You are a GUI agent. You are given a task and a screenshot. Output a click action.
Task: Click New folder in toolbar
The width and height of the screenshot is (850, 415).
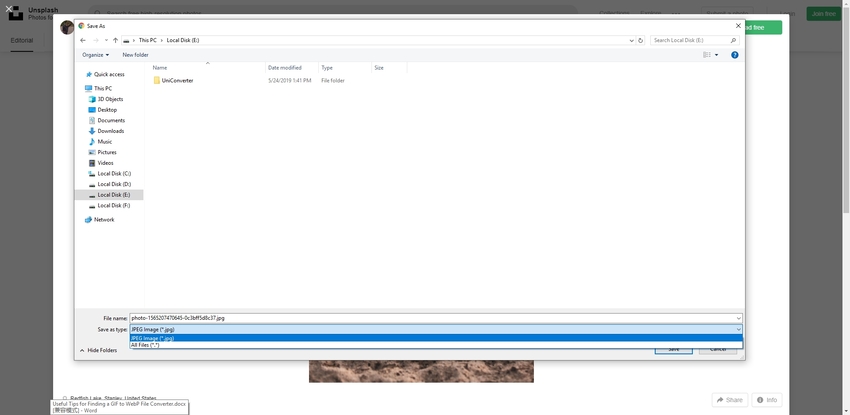[x=135, y=55]
